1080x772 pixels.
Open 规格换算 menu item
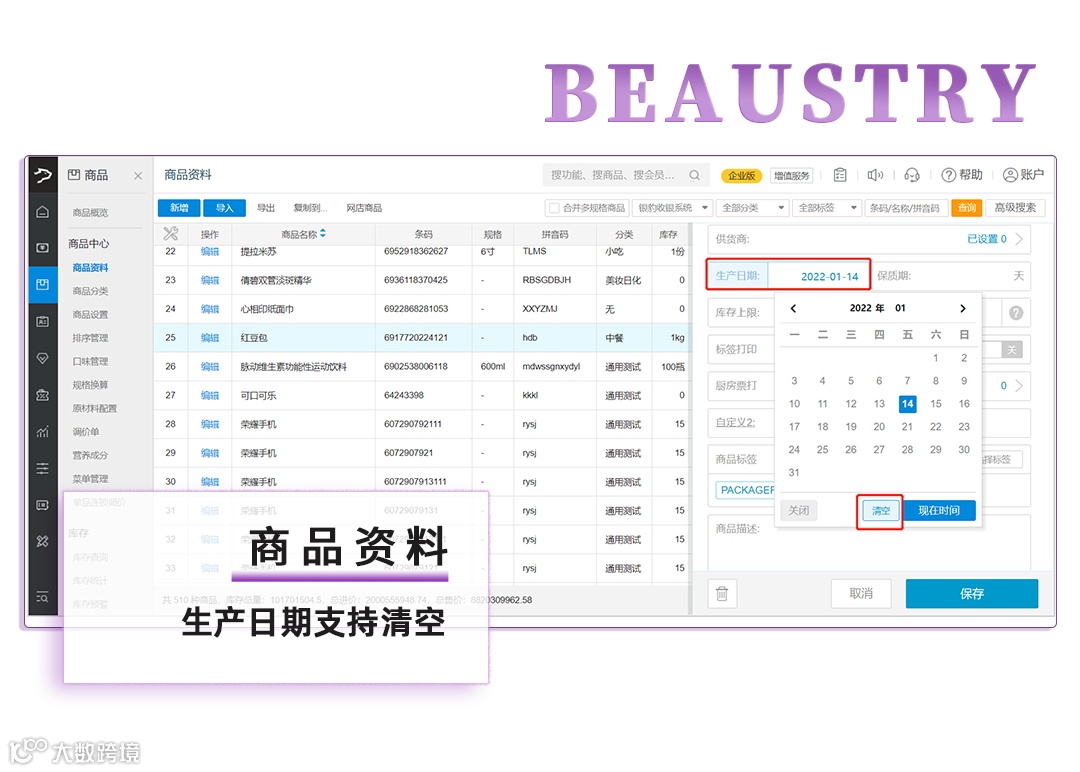(x=90, y=384)
